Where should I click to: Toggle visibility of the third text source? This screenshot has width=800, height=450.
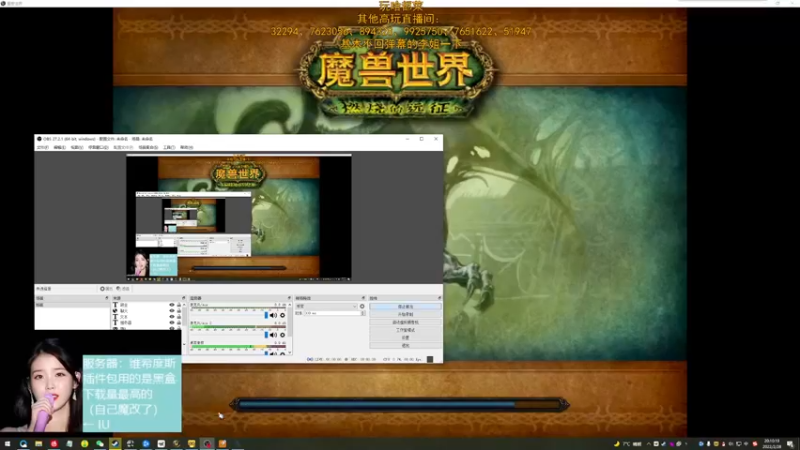coord(172,317)
